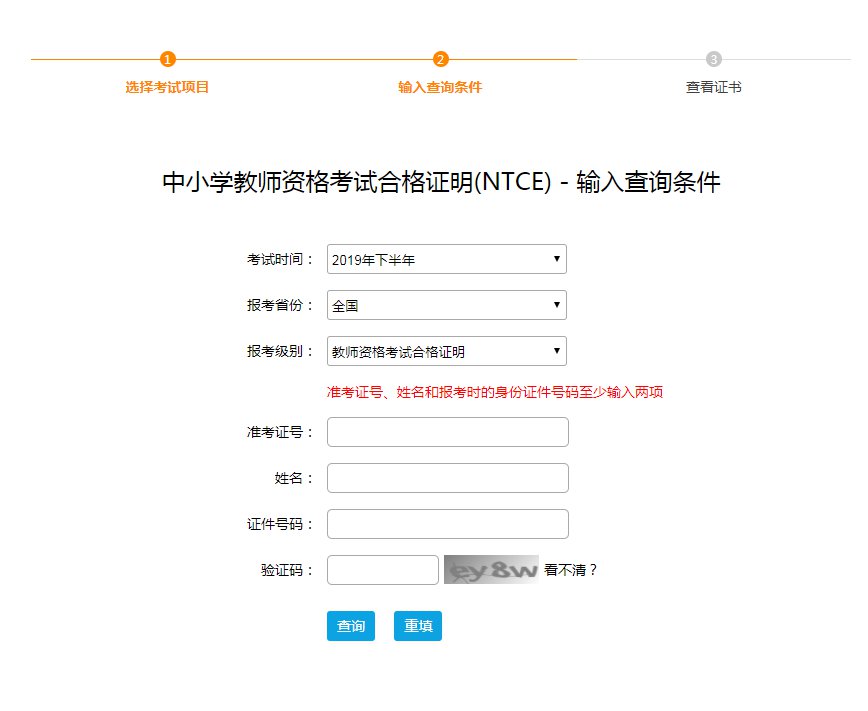Focus the 验证码 input field
This screenshot has height=711, width=868.
pyautogui.click(x=382, y=570)
